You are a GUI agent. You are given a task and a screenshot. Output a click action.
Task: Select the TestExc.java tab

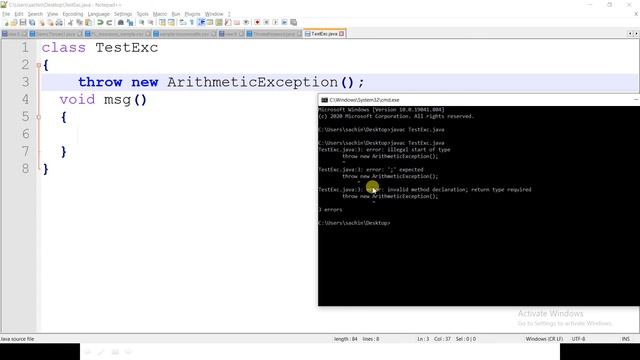point(324,34)
